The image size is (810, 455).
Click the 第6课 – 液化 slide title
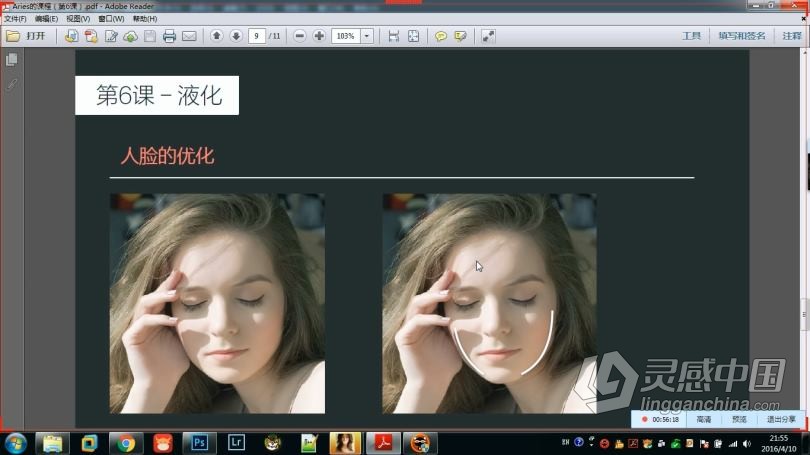click(157, 96)
